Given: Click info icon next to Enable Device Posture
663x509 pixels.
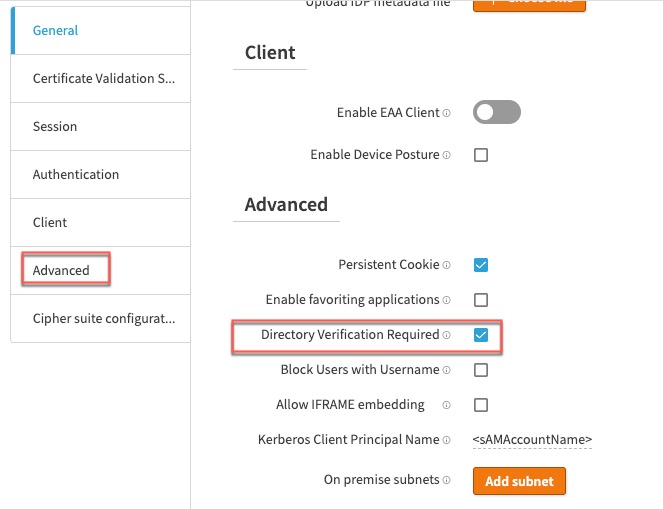Looking at the screenshot, I should [446, 156].
